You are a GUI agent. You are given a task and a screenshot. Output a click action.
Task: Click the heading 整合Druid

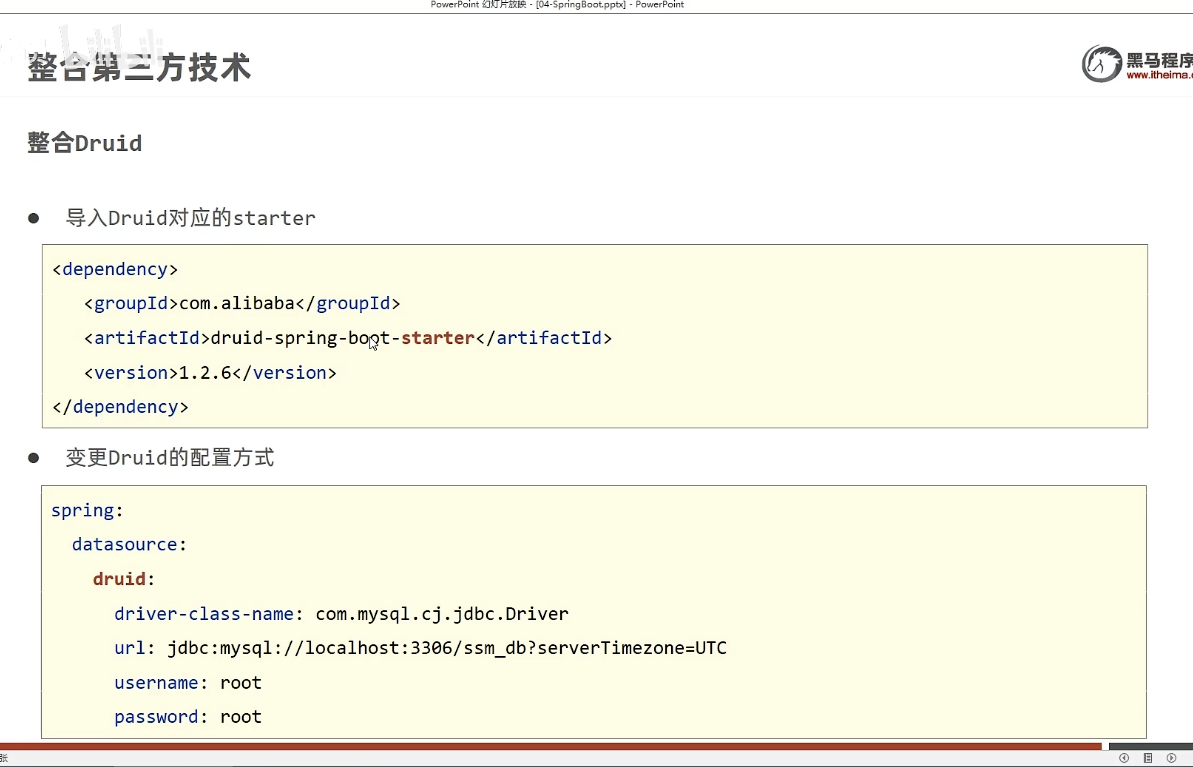(x=84, y=143)
